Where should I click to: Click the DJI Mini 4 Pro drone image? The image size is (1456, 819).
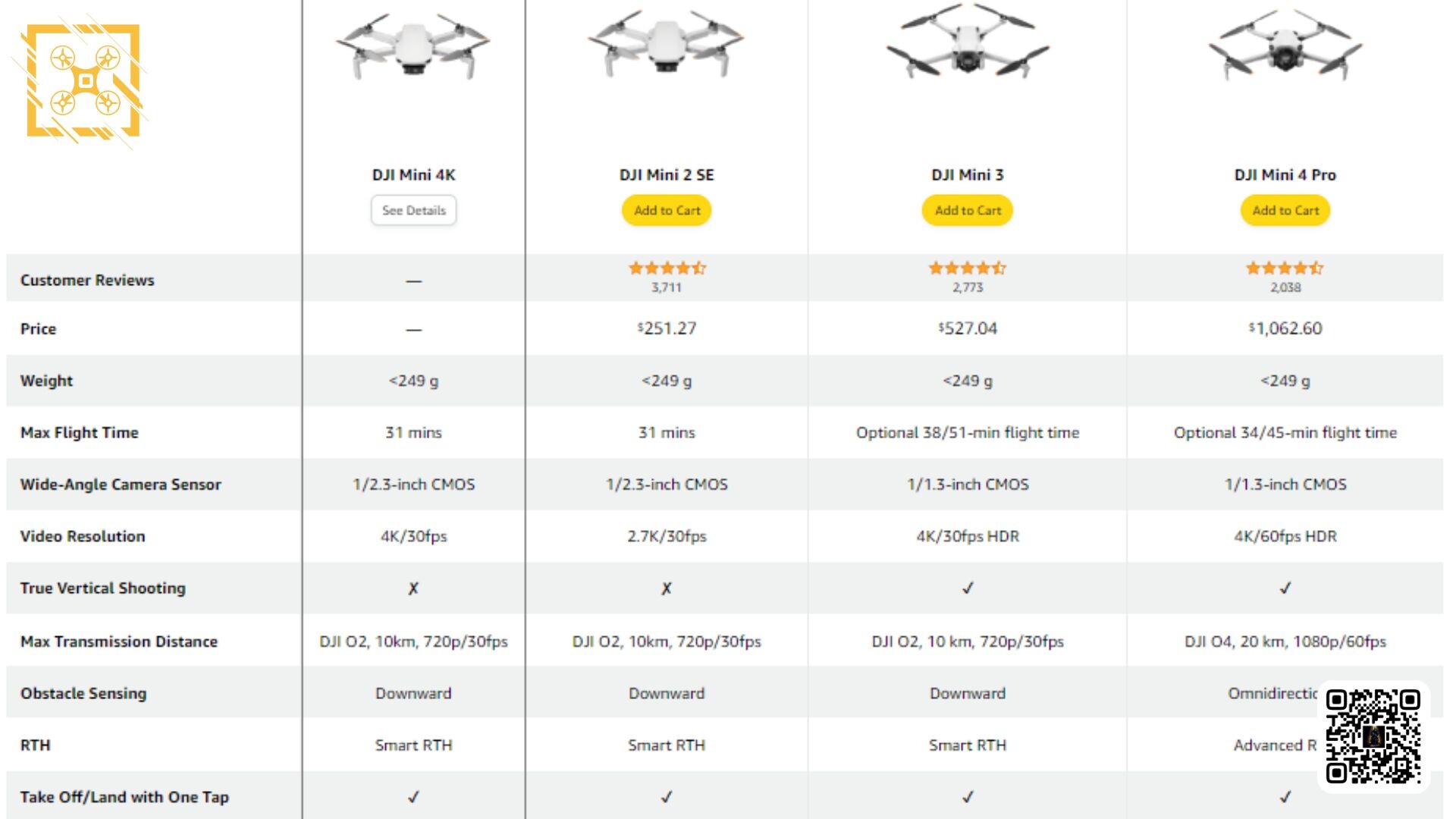[x=1285, y=45]
